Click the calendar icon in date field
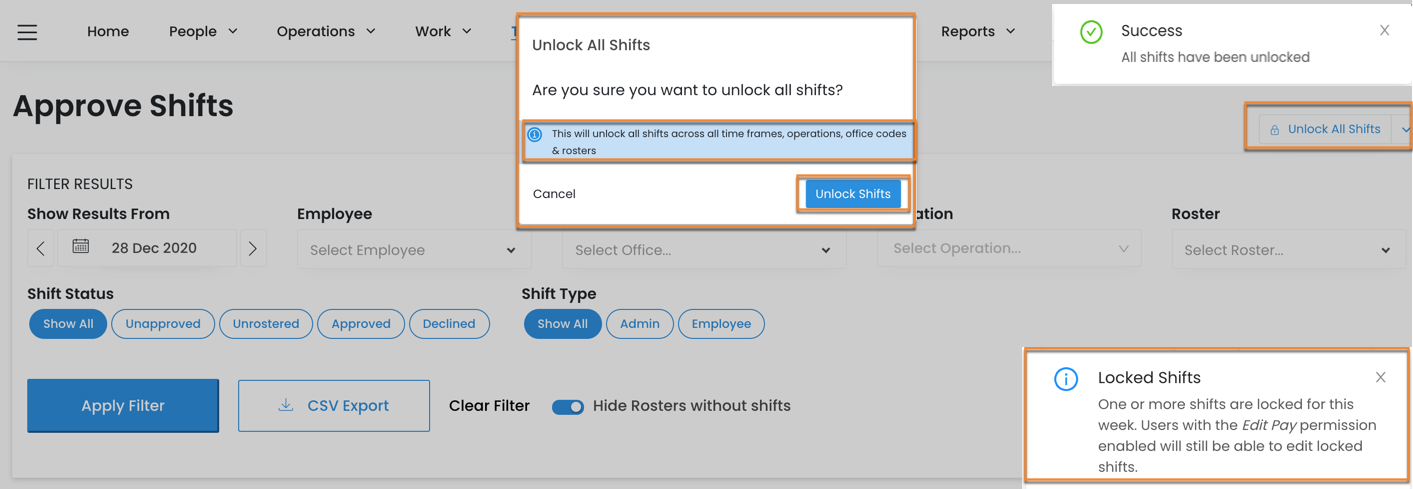The height and width of the screenshot is (489, 1413). point(81,247)
